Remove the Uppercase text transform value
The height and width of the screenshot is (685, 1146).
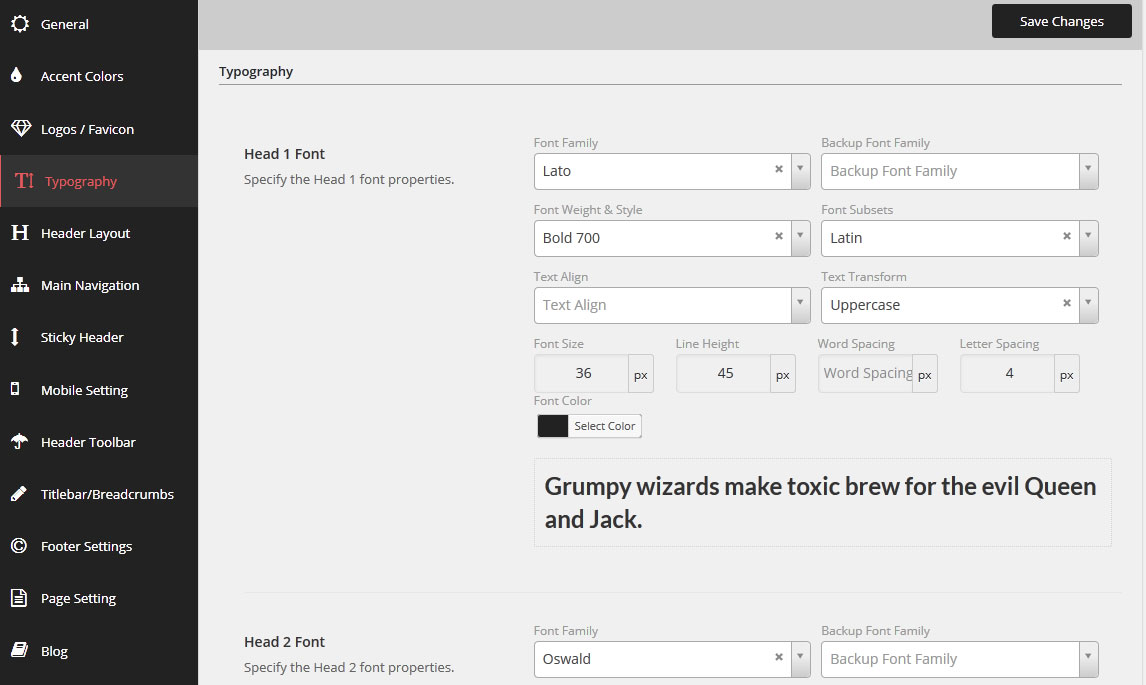(x=1067, y=304)
